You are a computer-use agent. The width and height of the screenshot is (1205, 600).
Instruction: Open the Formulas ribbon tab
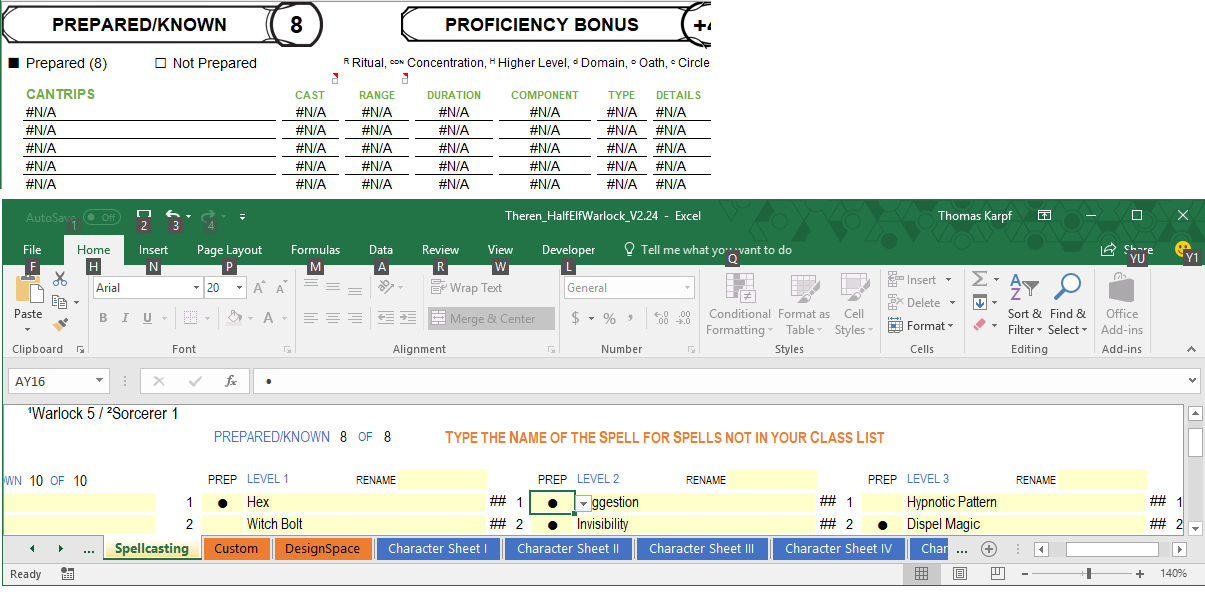[315, 250]
